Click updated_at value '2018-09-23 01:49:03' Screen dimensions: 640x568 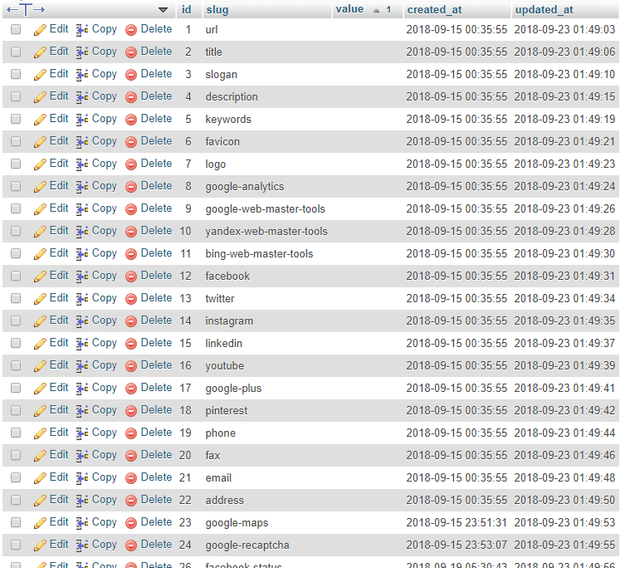[564, 30]
